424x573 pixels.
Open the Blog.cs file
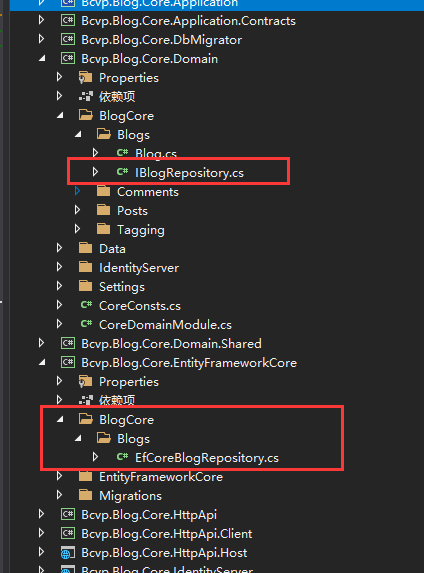156,153
